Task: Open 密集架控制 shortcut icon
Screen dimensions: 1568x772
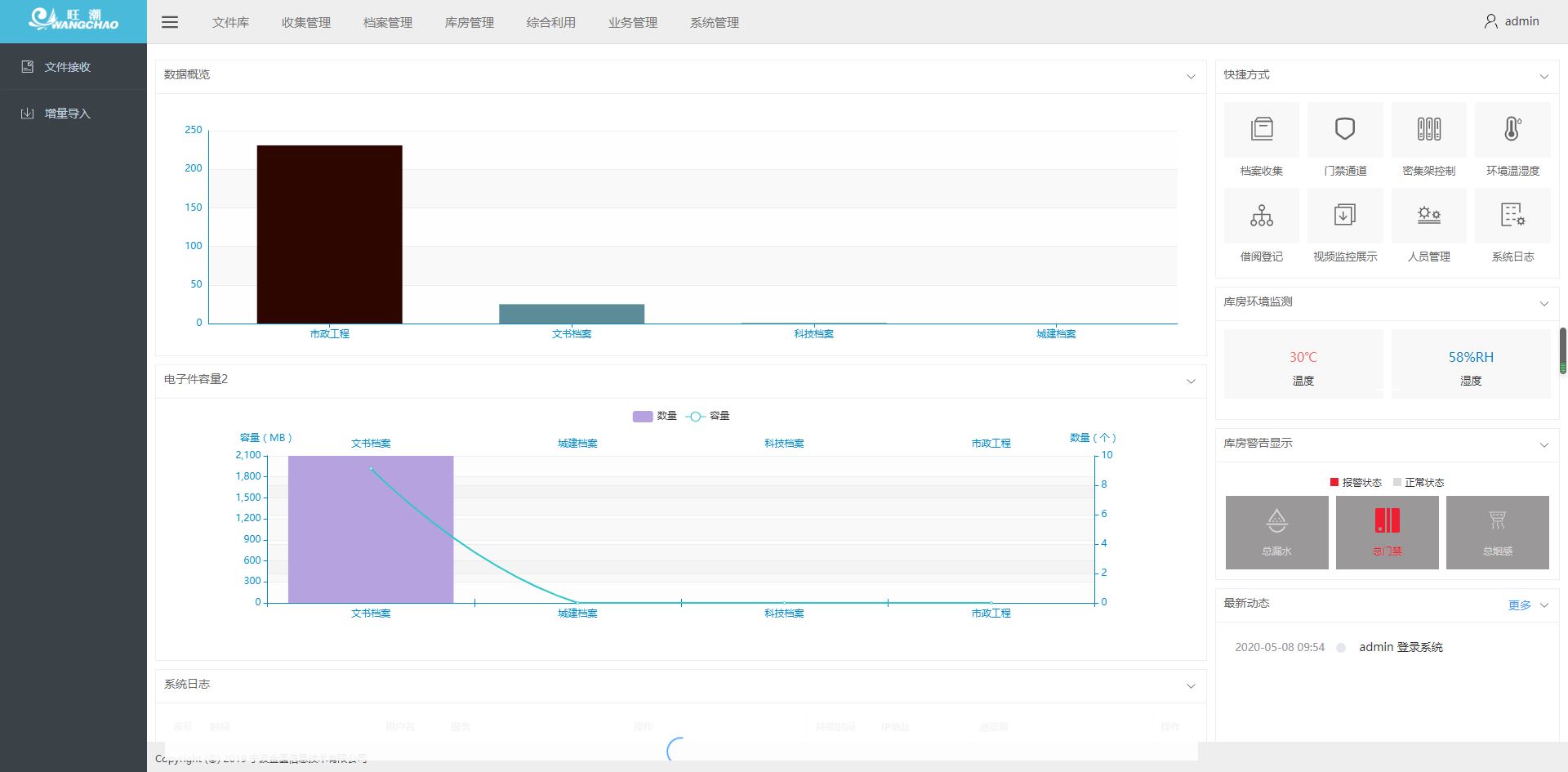Action: click(x=1428, y=130)
